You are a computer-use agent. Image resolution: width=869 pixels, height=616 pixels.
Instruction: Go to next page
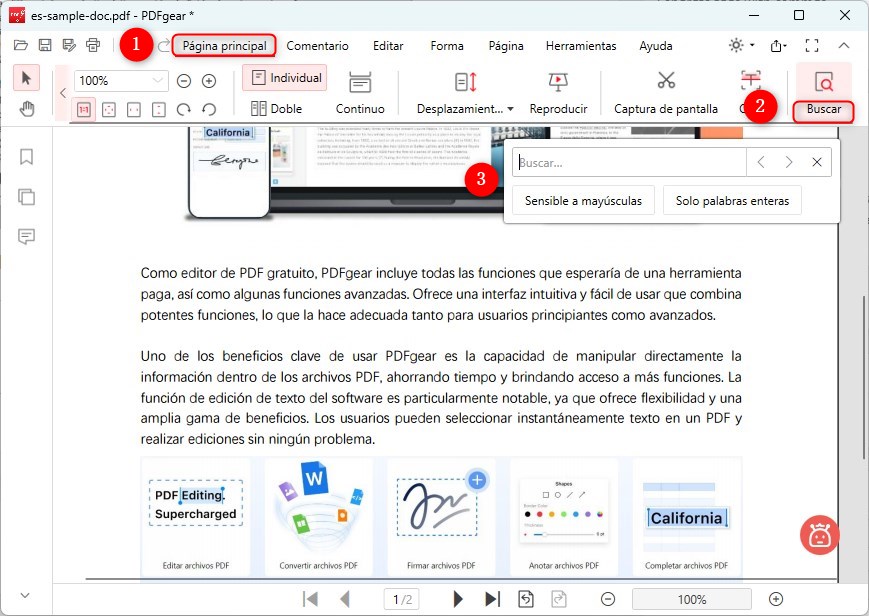point(458,599)
